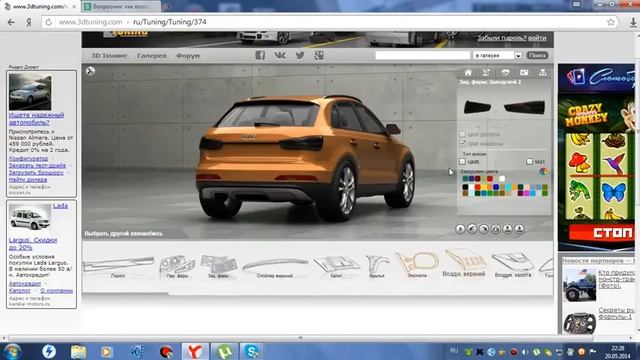Open the VK social icon

point(280,55)
